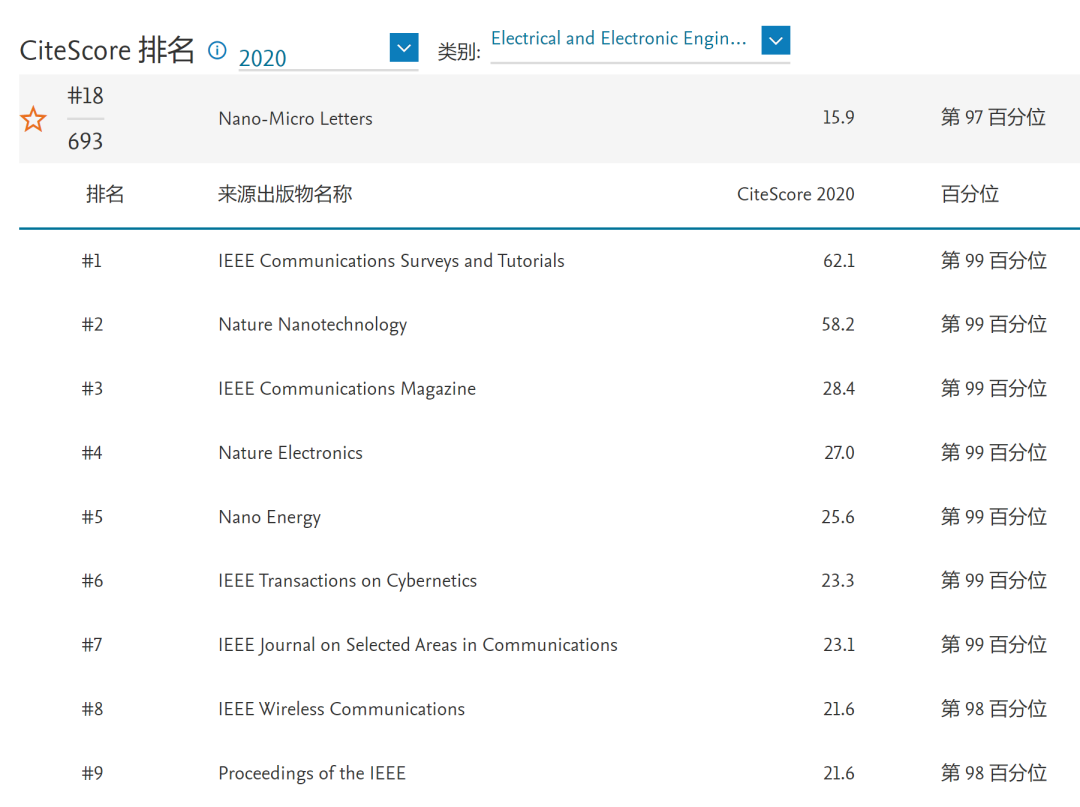The image size is (1080, 807).
Task: Click rank #1 cell
Action: coord(92,261)
